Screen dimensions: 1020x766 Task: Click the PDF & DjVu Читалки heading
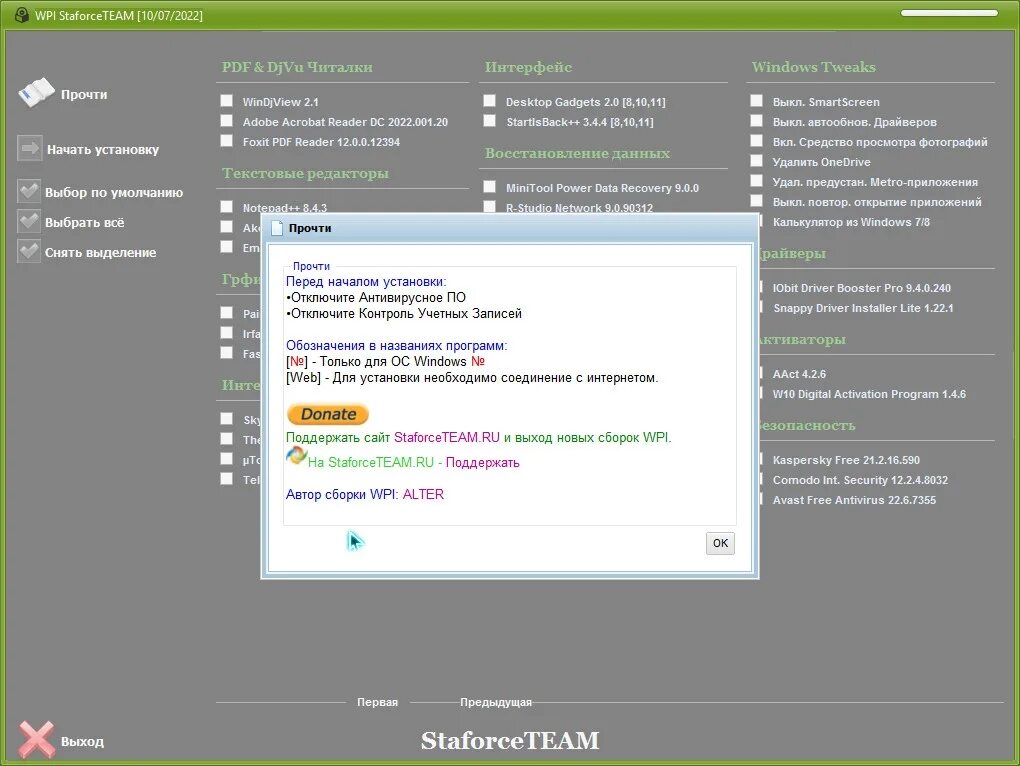coord(297,67)
